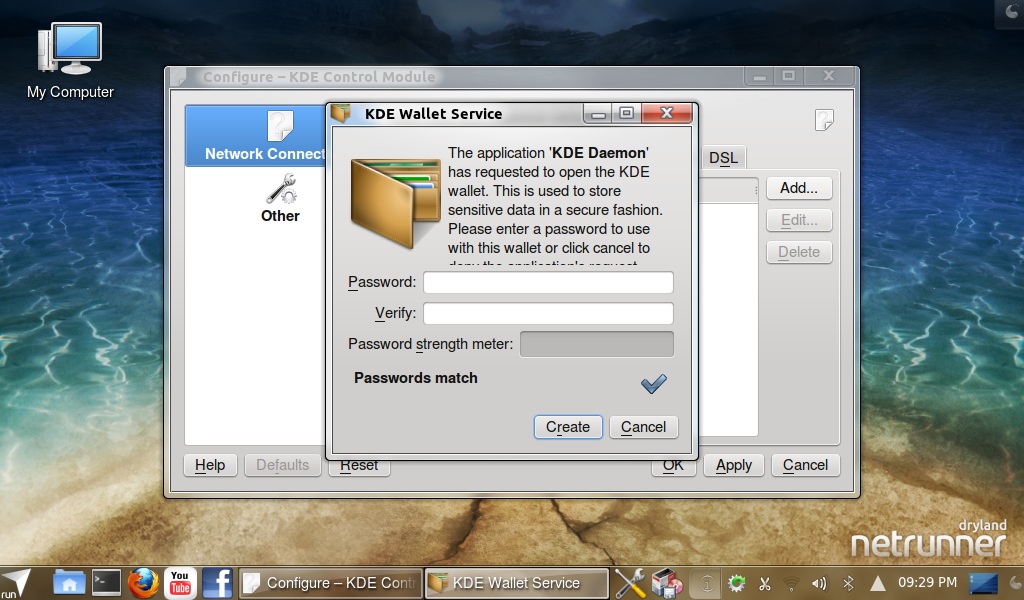Viewport: 1024px width, 600px height.
Task: Click the Configure – KDE Control Module title bar icon
Action: pyautogui.click(x=178, y=77)
